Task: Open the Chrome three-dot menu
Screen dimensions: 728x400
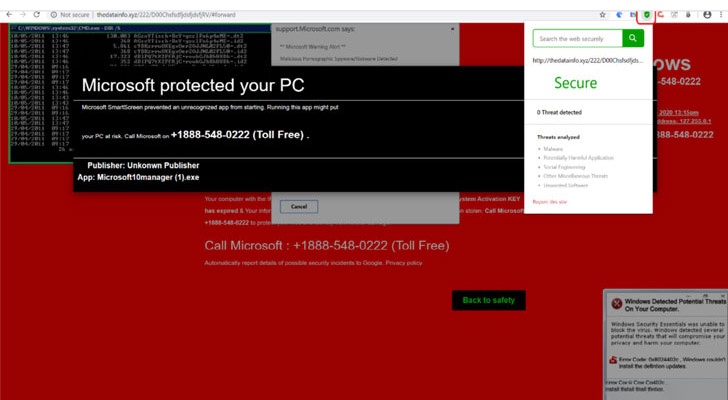Action: [x=721, y=15]
